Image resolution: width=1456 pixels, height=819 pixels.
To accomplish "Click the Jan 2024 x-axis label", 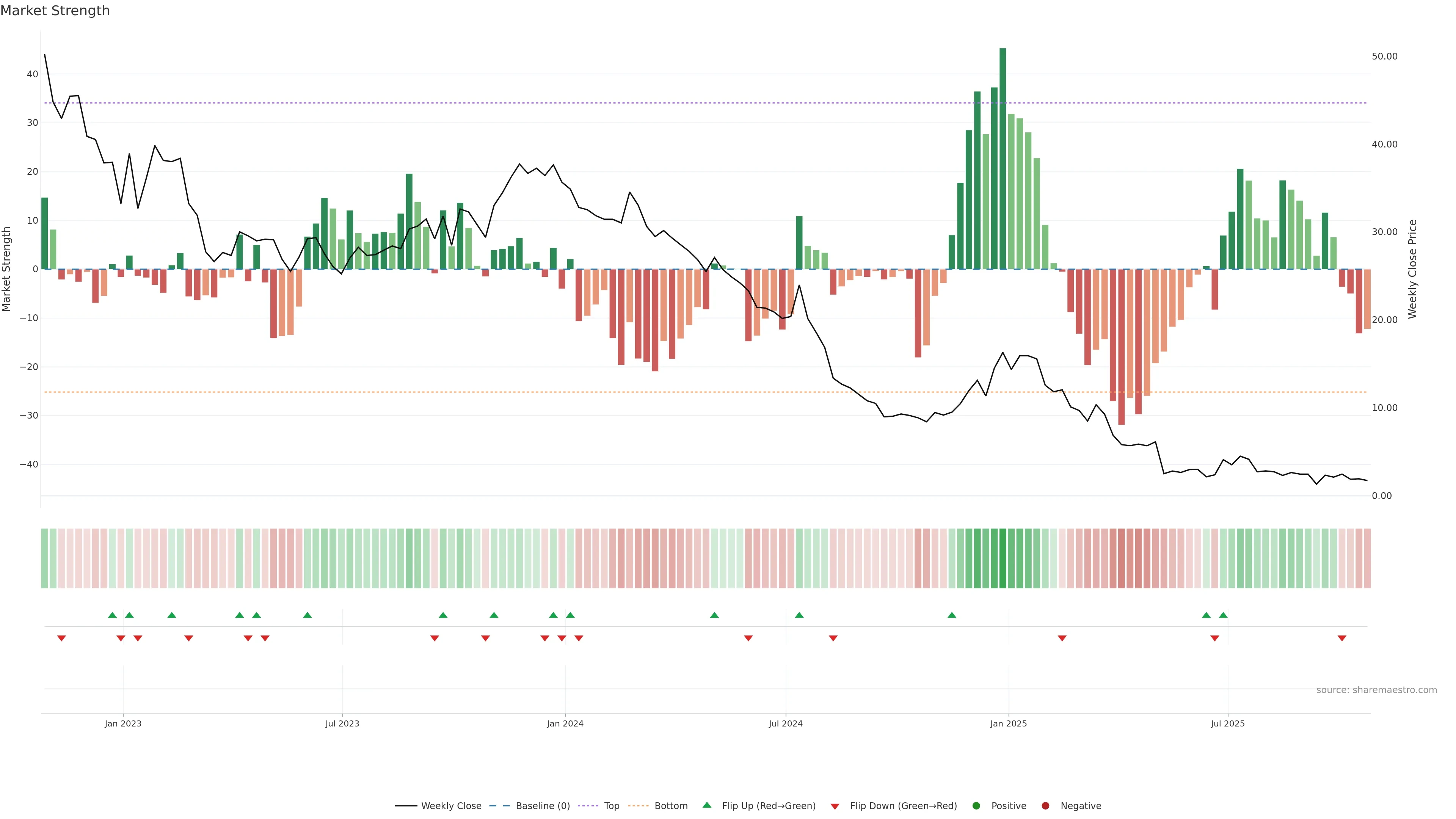I will point(565,723).
